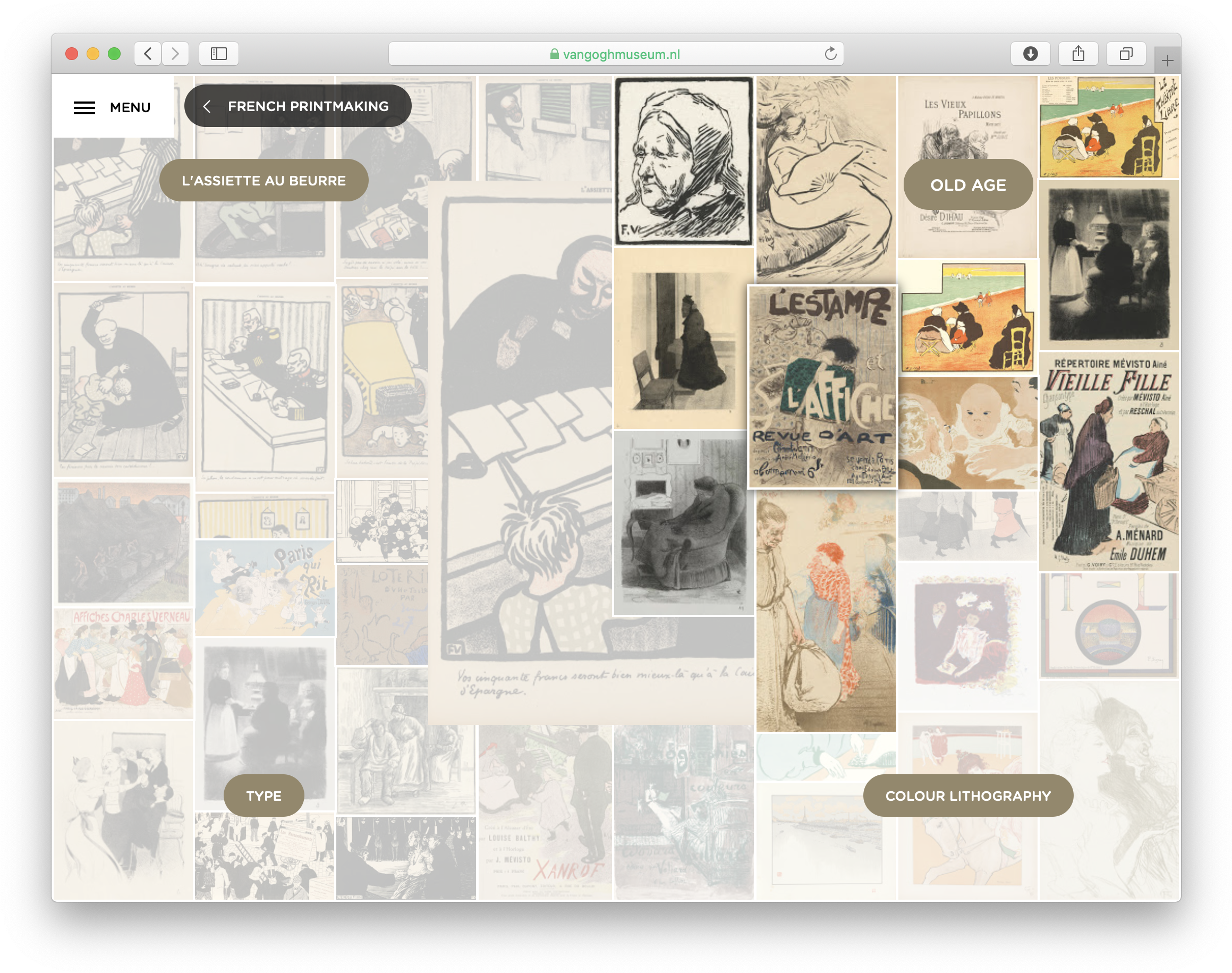Viewport: 1232px width, 973px height.
Task: Open the baby face lithograph thumbnail
Action: coord(968,433)
